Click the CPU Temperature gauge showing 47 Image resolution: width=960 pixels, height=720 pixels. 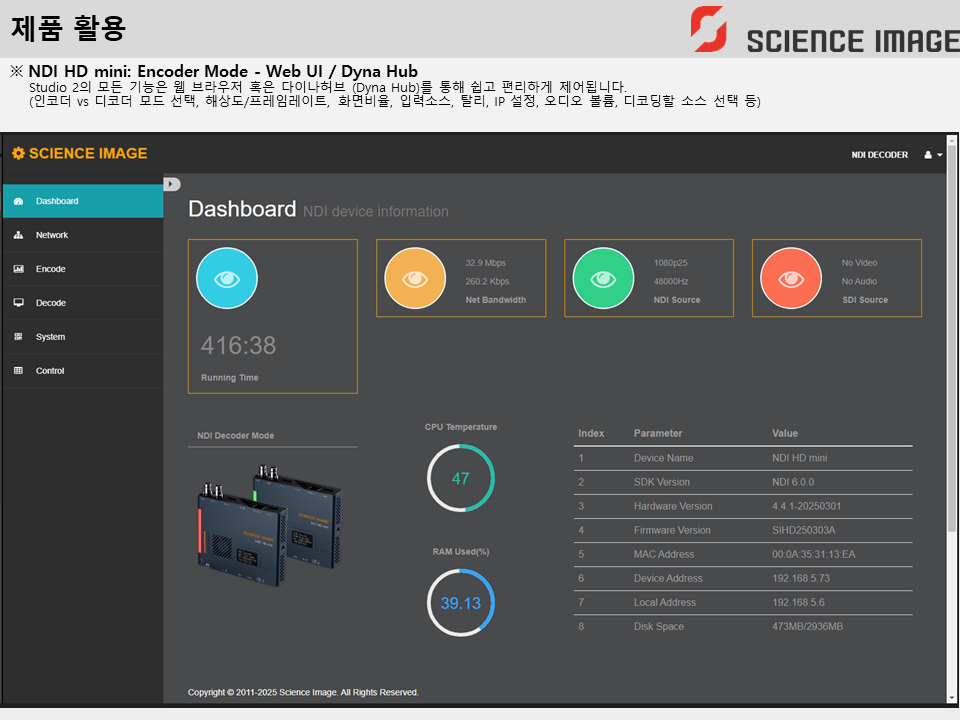[460, 478]
